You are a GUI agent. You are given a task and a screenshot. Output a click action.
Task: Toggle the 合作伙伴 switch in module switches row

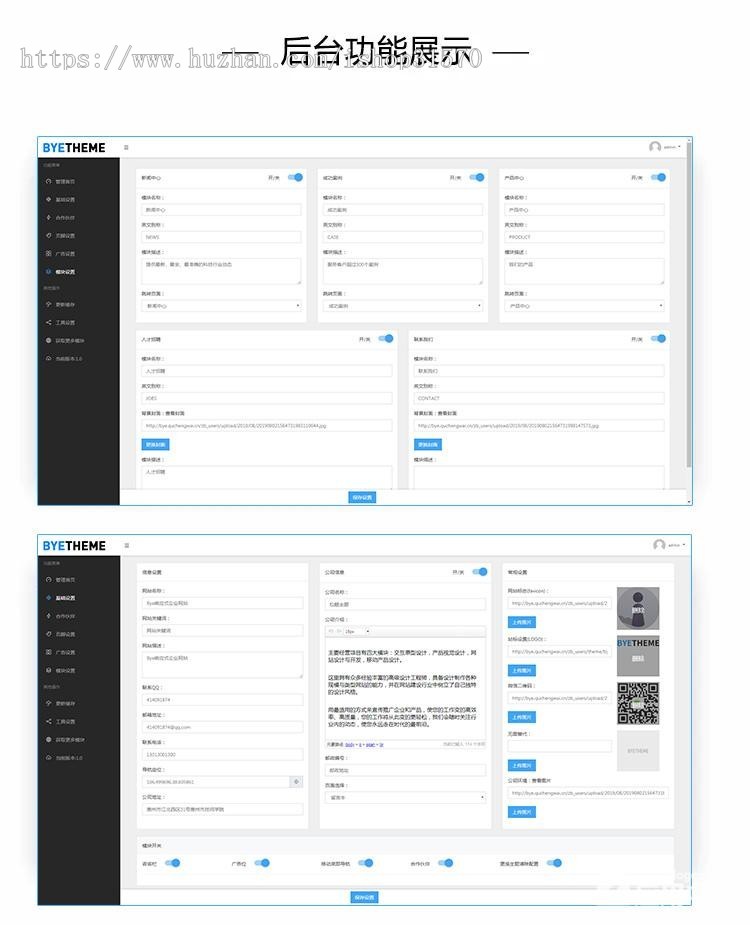click(446, 863)
